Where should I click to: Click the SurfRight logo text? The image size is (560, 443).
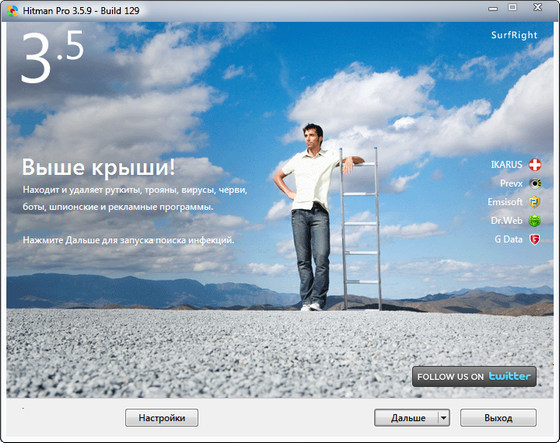[x=514, y=35]
